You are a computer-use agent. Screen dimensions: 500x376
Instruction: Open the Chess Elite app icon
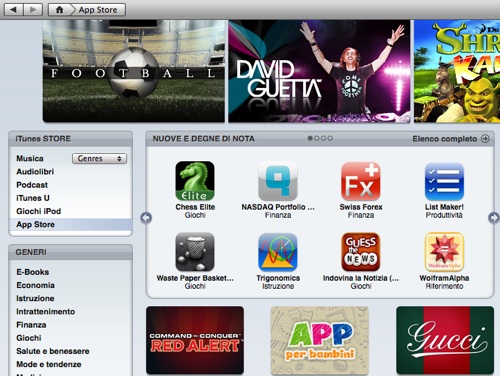pyautogui.click(x=195, y=181)
